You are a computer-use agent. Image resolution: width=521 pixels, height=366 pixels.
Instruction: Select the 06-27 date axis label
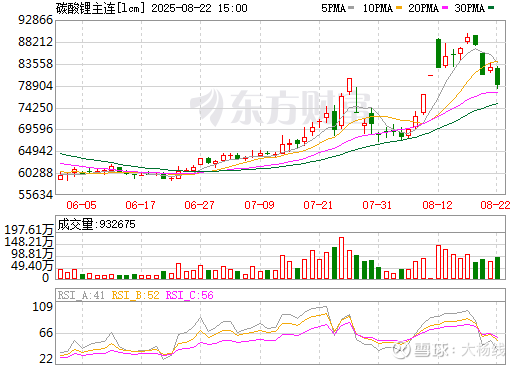point(199,205)
